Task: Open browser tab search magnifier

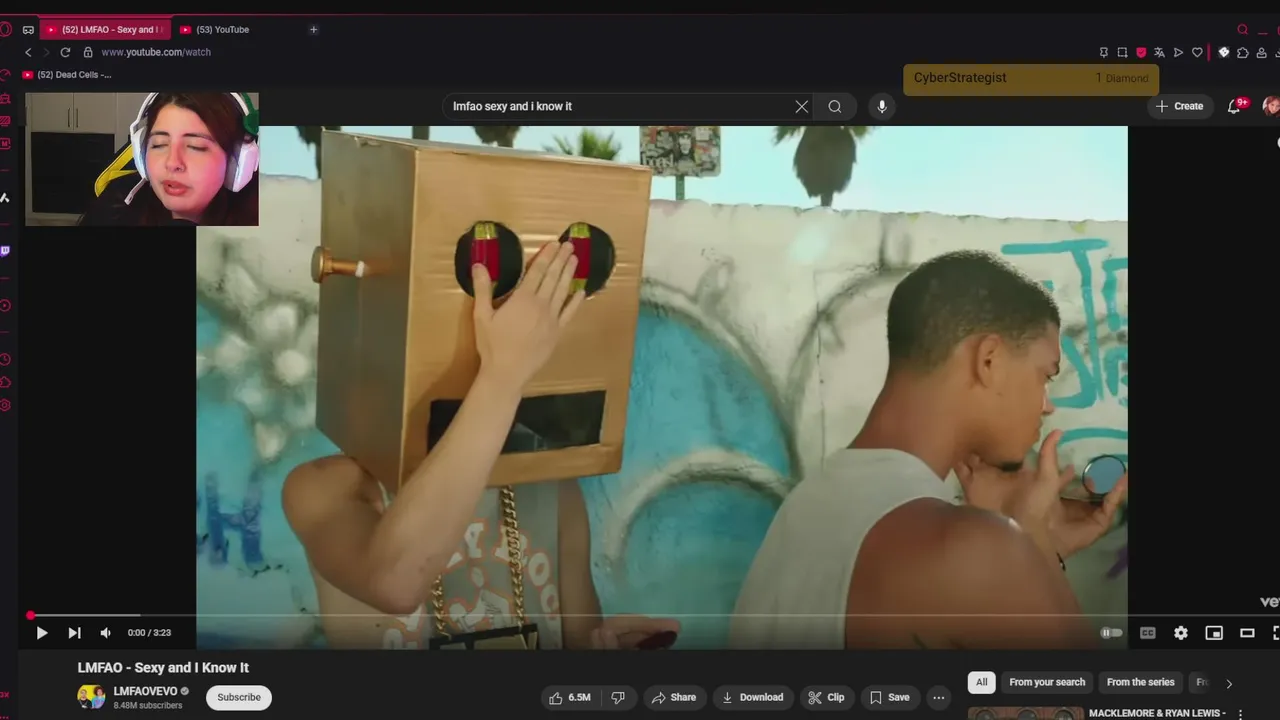Action: 1243,30
